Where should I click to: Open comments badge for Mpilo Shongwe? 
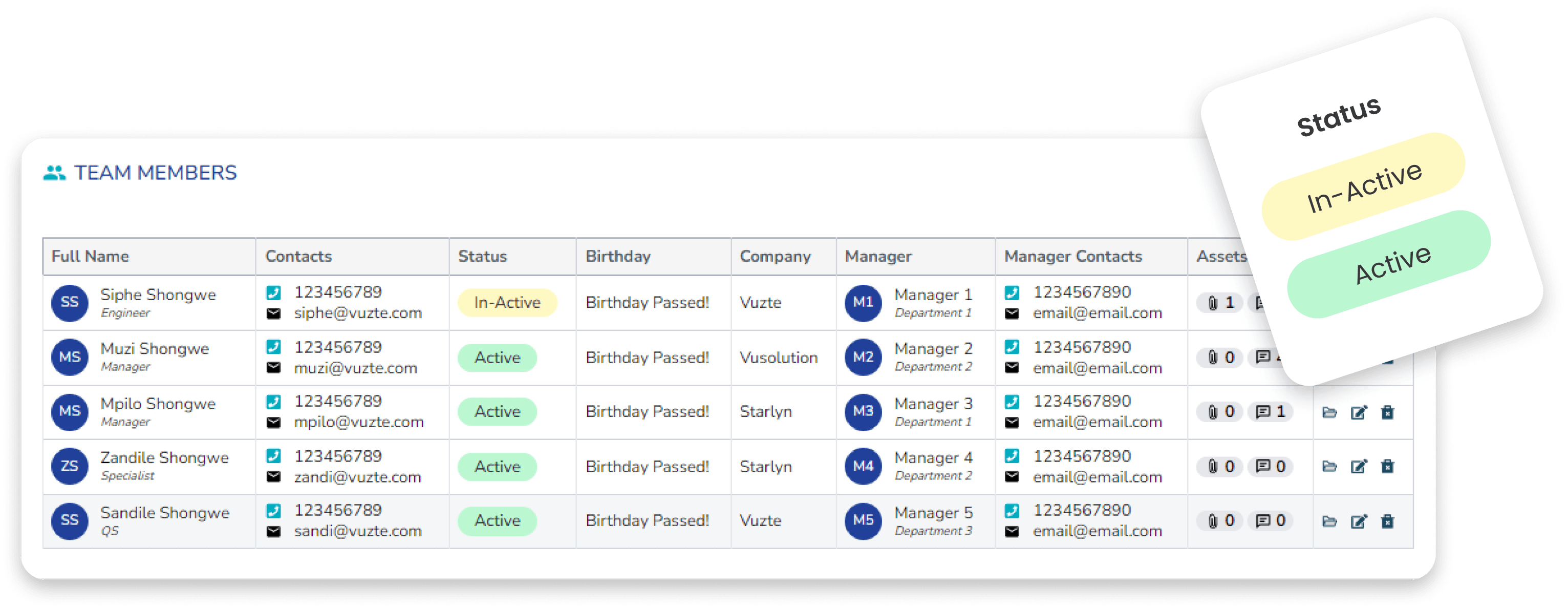tap(1271, 412)
